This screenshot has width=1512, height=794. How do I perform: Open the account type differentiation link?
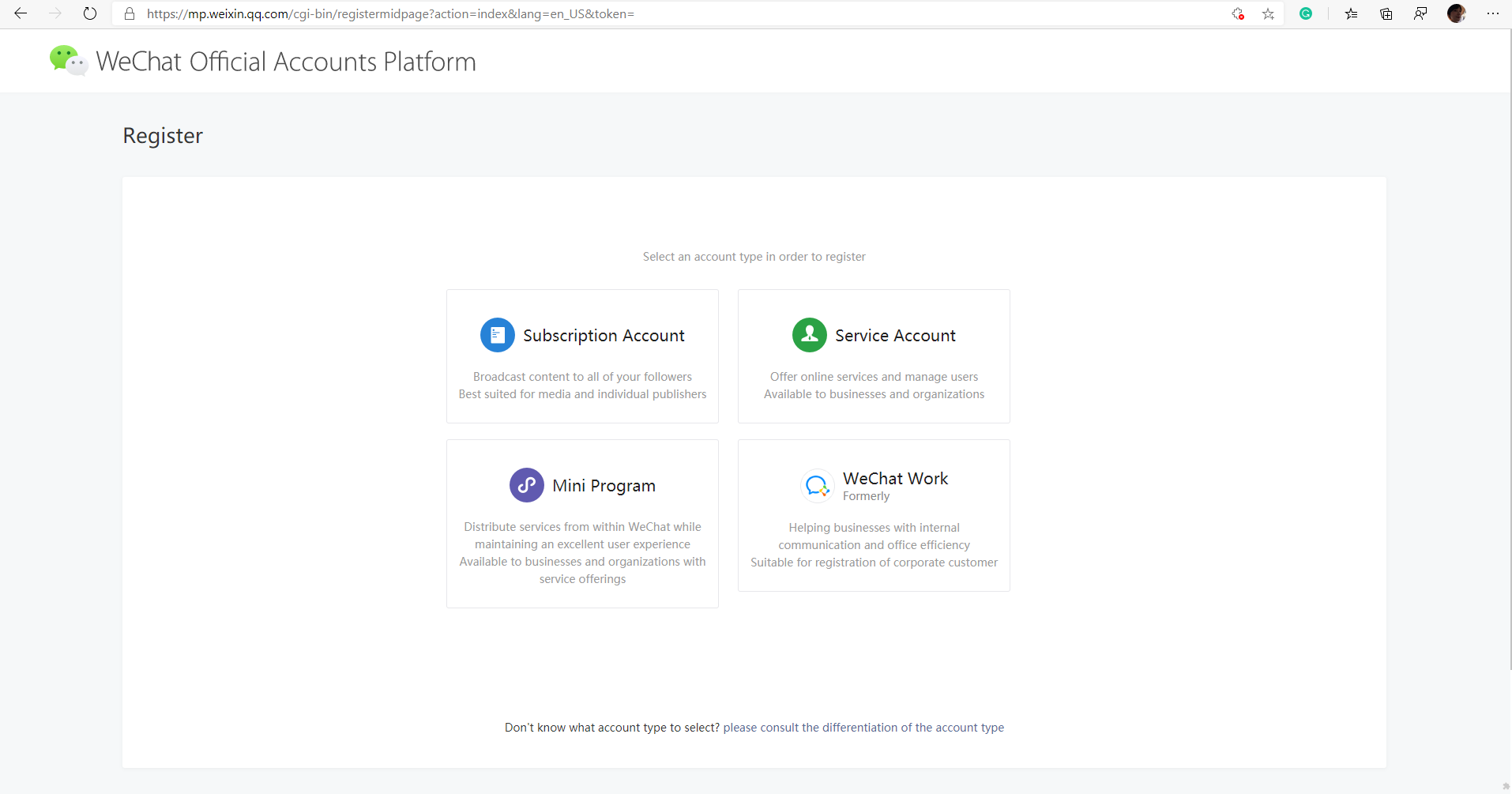[x=863, y=728]
